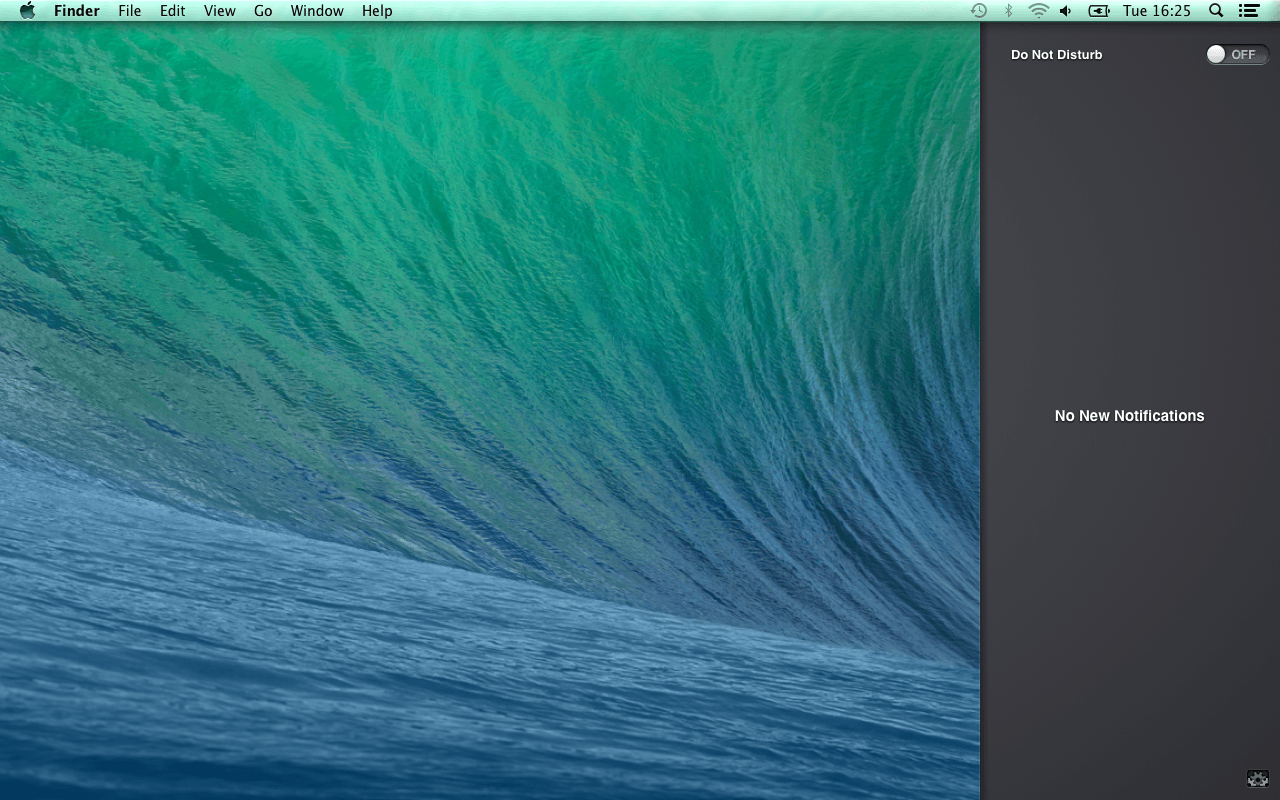Close Notification Center via list icon
The image size is (1280, 800).
point(1248,11)
